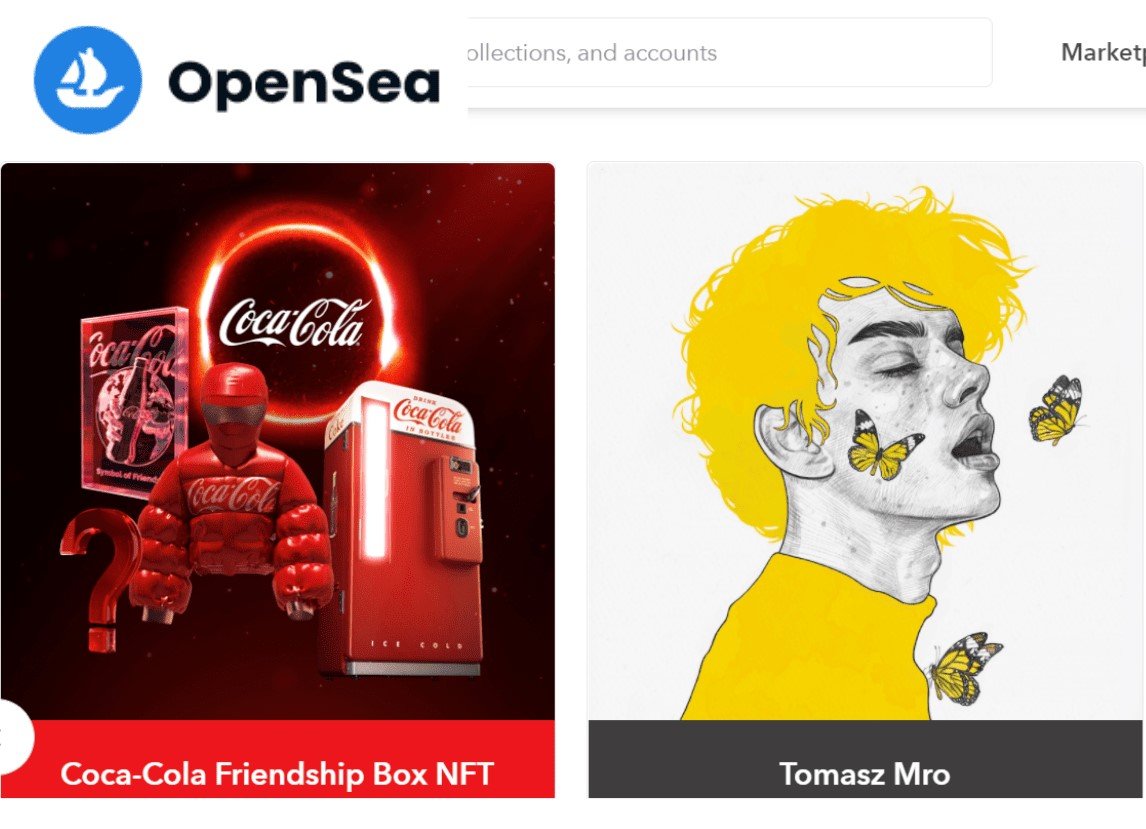Open the Coca-Cola Friendship Box NFT title

(x=277, y=774)
